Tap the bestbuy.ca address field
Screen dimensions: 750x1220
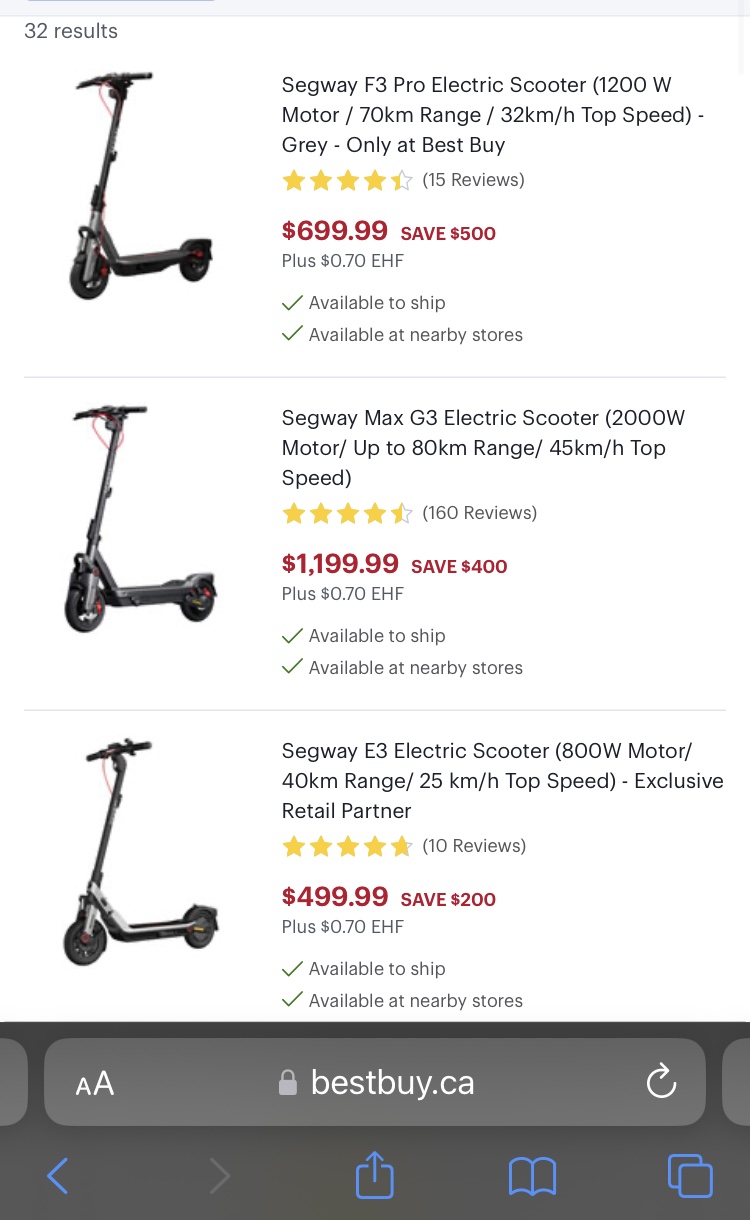(375, 1082)
